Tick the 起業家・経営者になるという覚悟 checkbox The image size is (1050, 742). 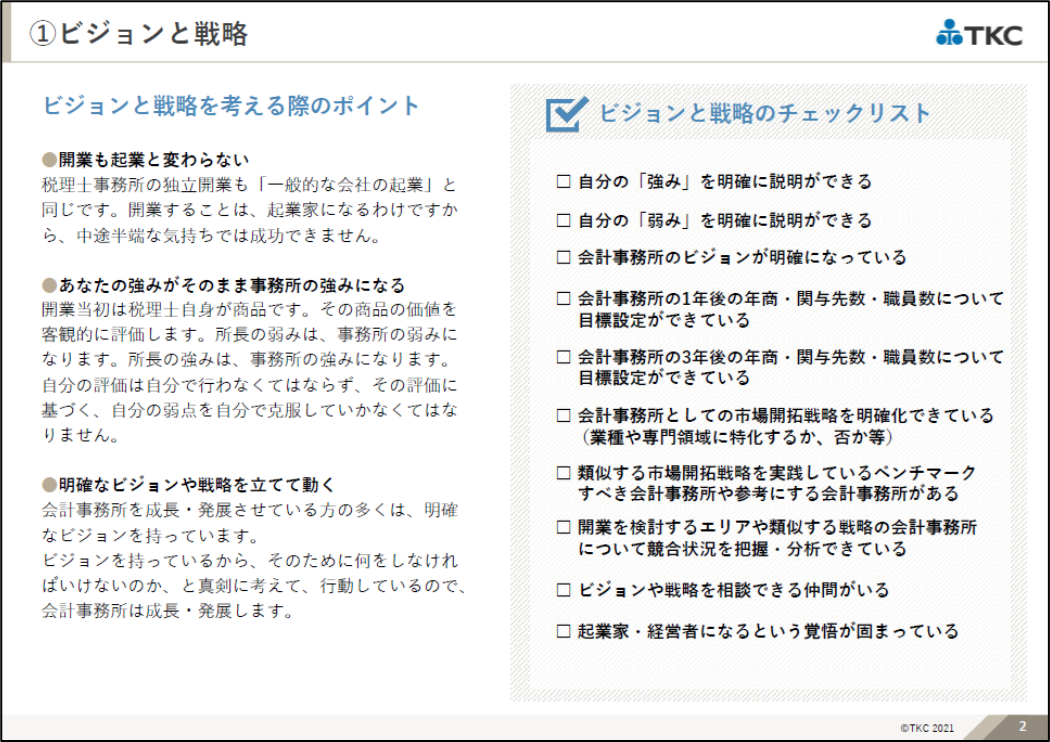point(564,631)
